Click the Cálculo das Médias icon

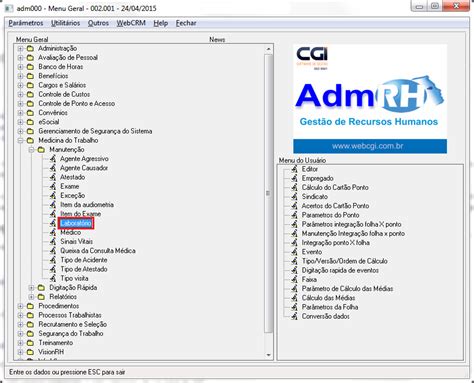pos(294,298)
